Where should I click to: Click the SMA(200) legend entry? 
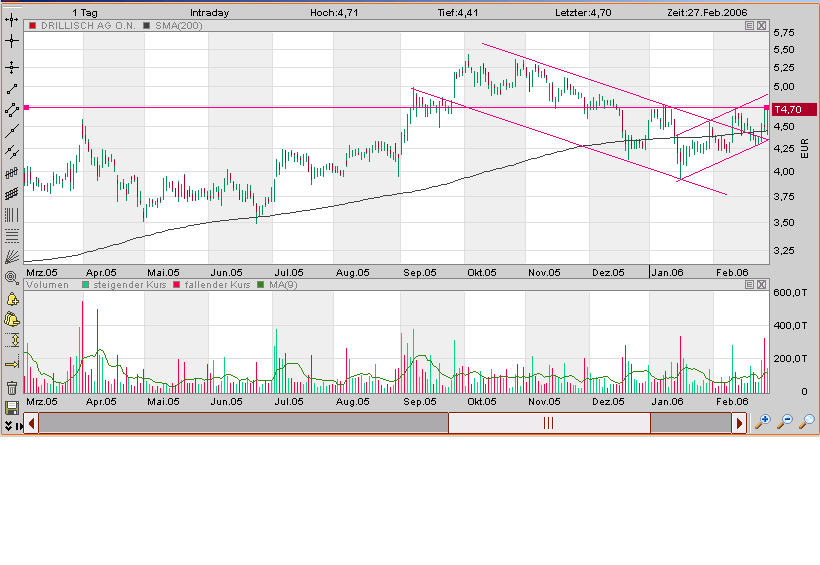tap(179, 26)
